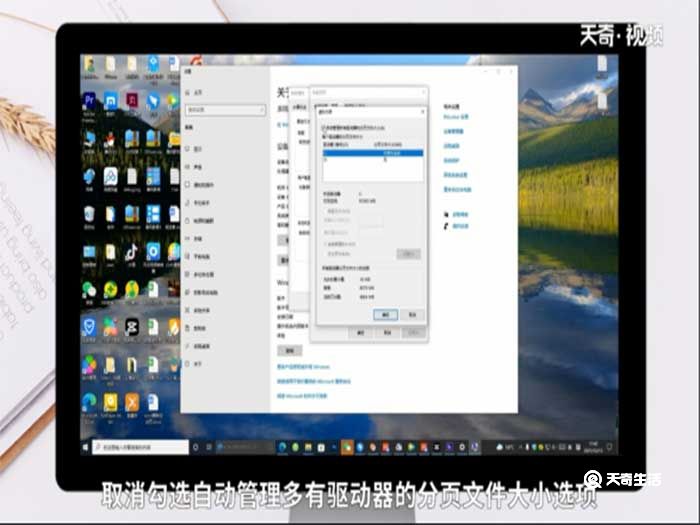This screenshot has height=525, width=700.
Task: Open the TikTok desktop shortcut
Action: 132,252
